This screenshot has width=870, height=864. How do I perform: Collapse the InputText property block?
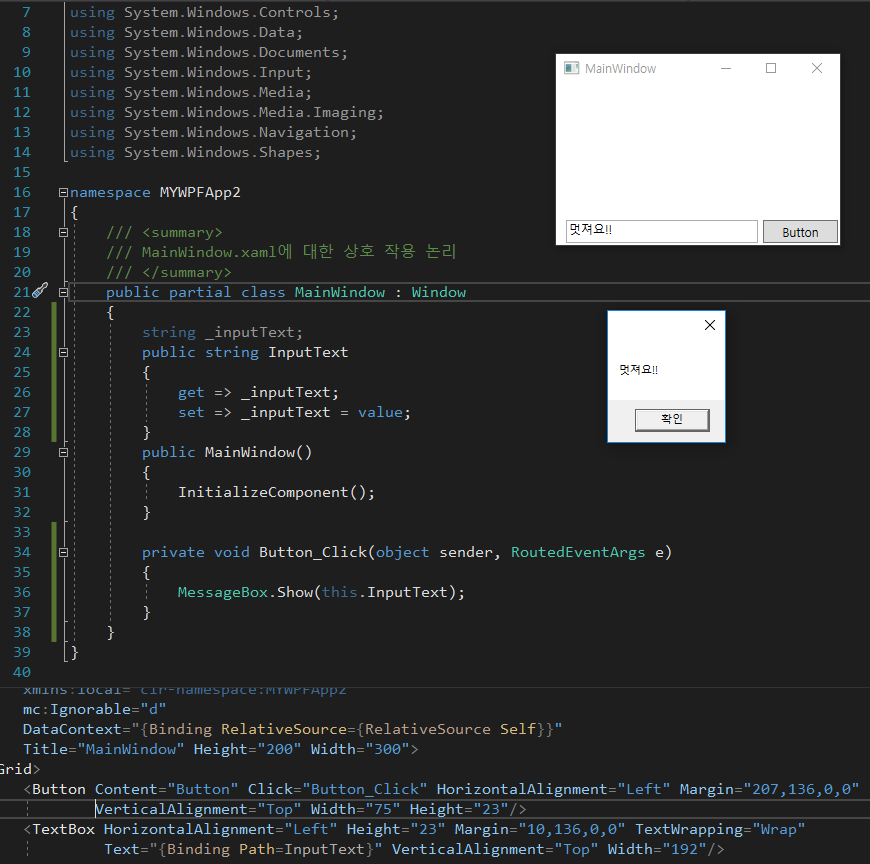(63, 352)
